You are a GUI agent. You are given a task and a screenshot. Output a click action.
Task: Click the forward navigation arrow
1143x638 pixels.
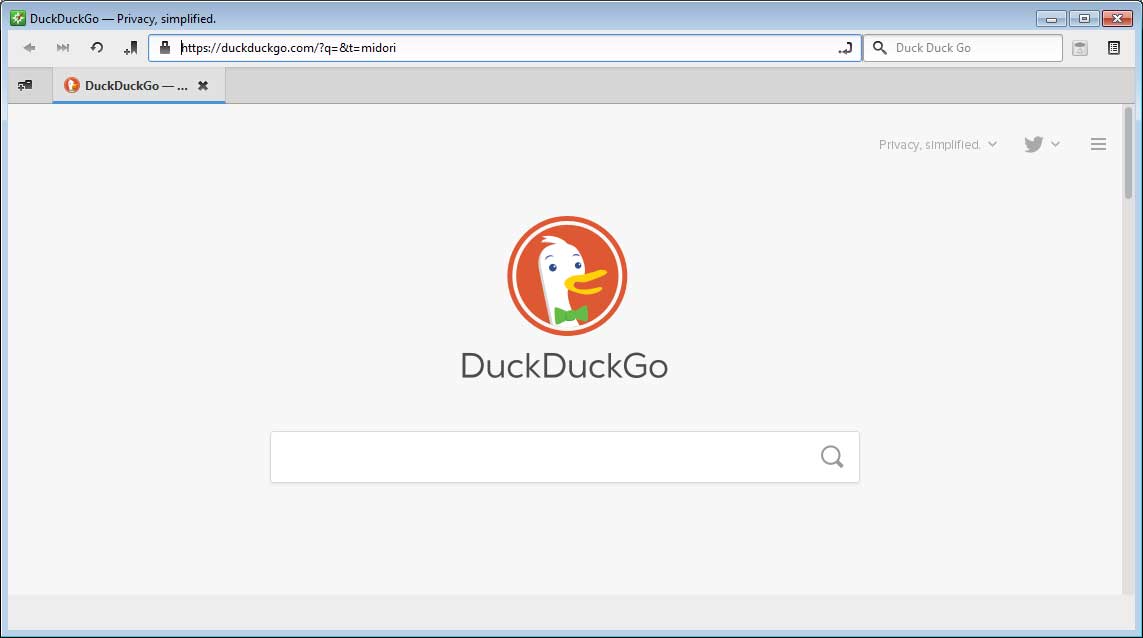pos(63,48)
